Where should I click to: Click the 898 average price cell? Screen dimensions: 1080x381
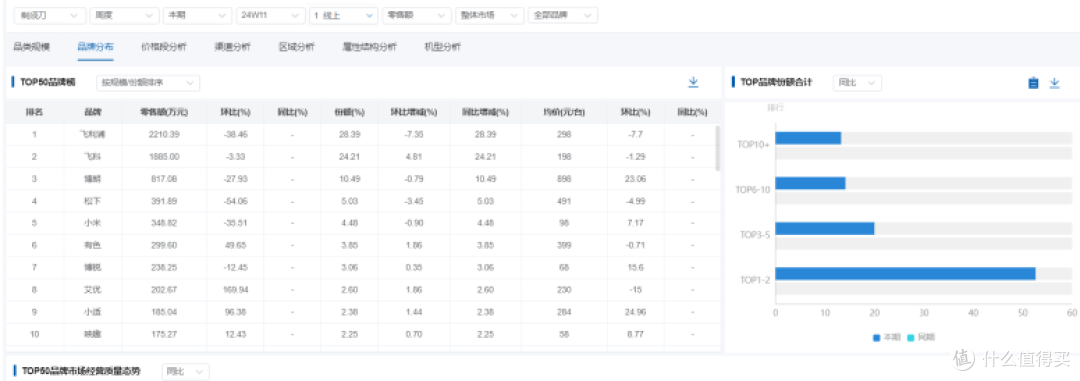[564, 178]
